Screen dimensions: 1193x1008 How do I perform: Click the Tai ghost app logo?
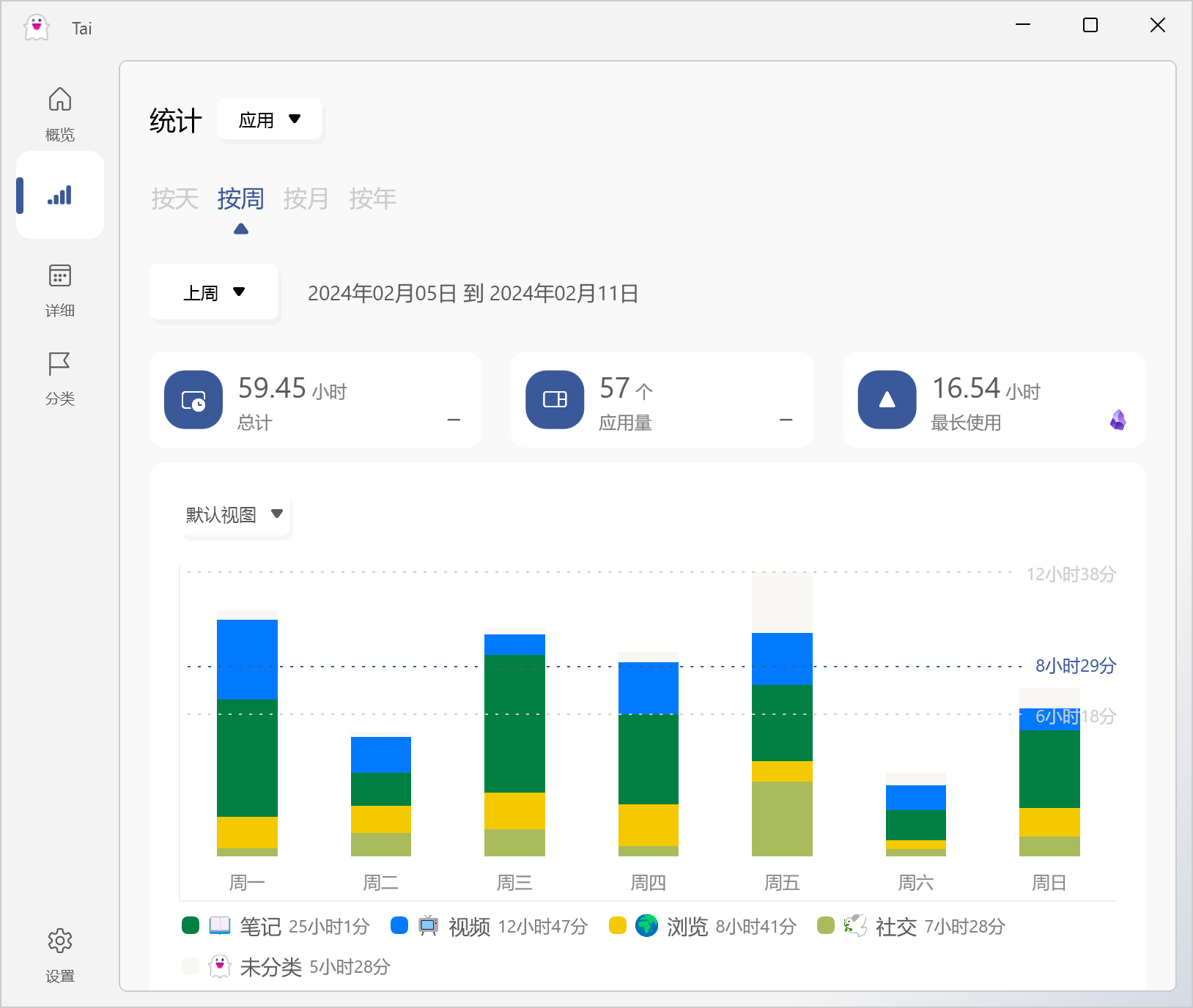click(x=37, y=28)
